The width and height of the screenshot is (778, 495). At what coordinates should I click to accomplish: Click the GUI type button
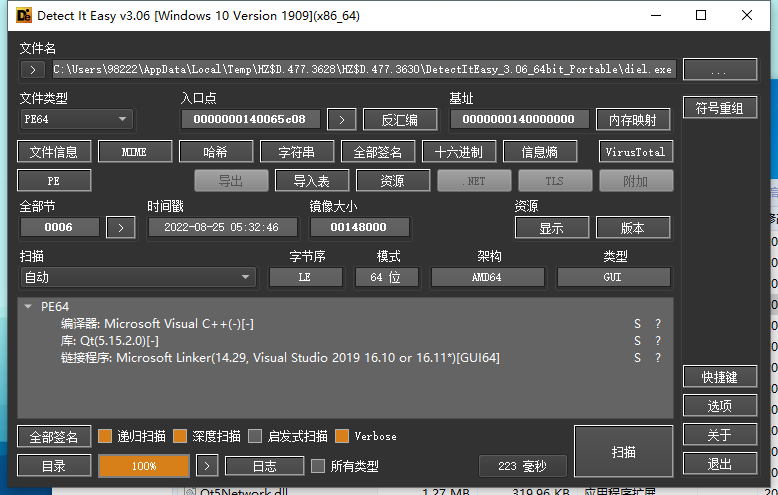[x=613, y=277]
